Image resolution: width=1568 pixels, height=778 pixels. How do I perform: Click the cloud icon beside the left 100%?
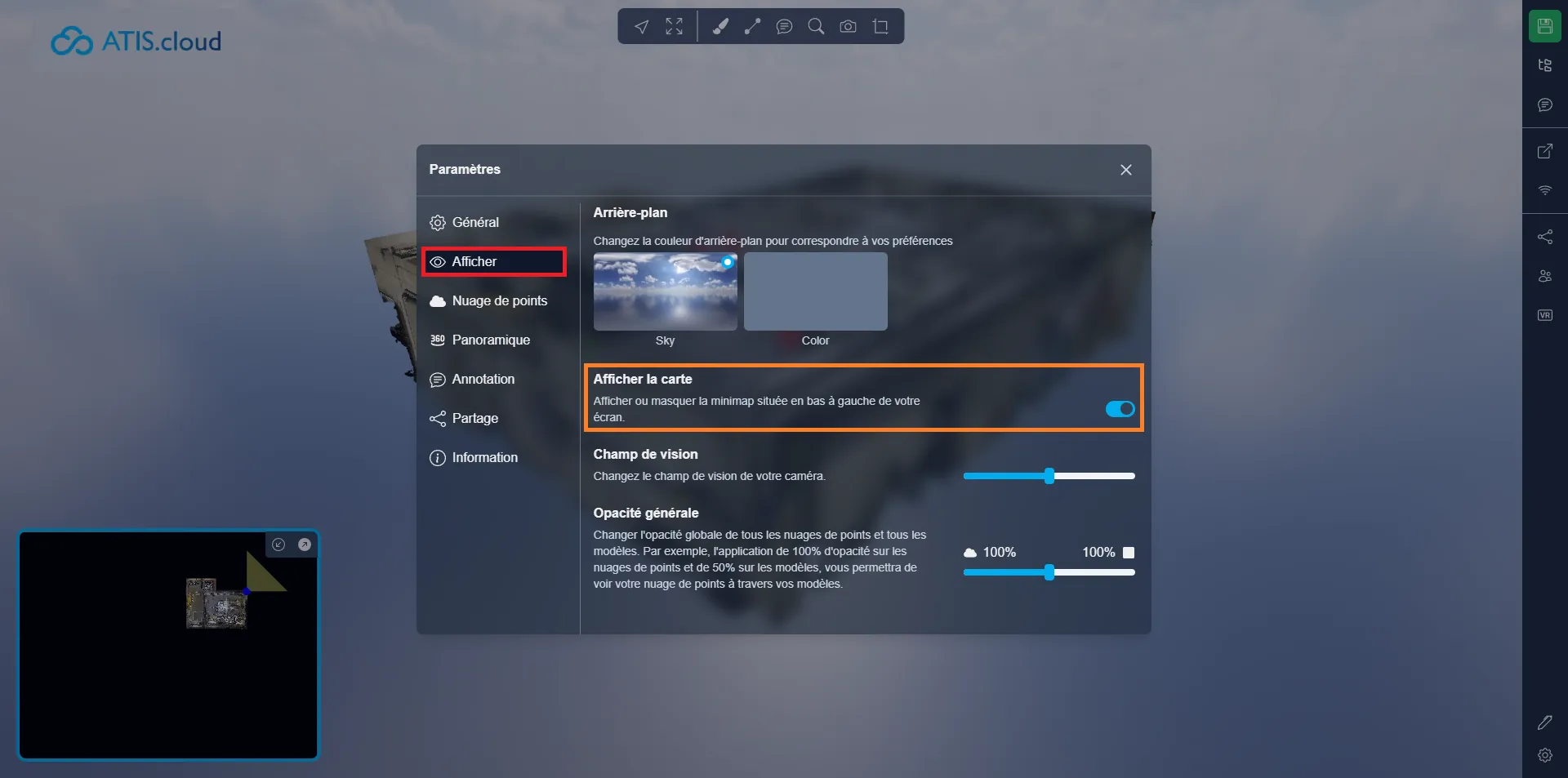pyautogui.click(x=970, y=553)
